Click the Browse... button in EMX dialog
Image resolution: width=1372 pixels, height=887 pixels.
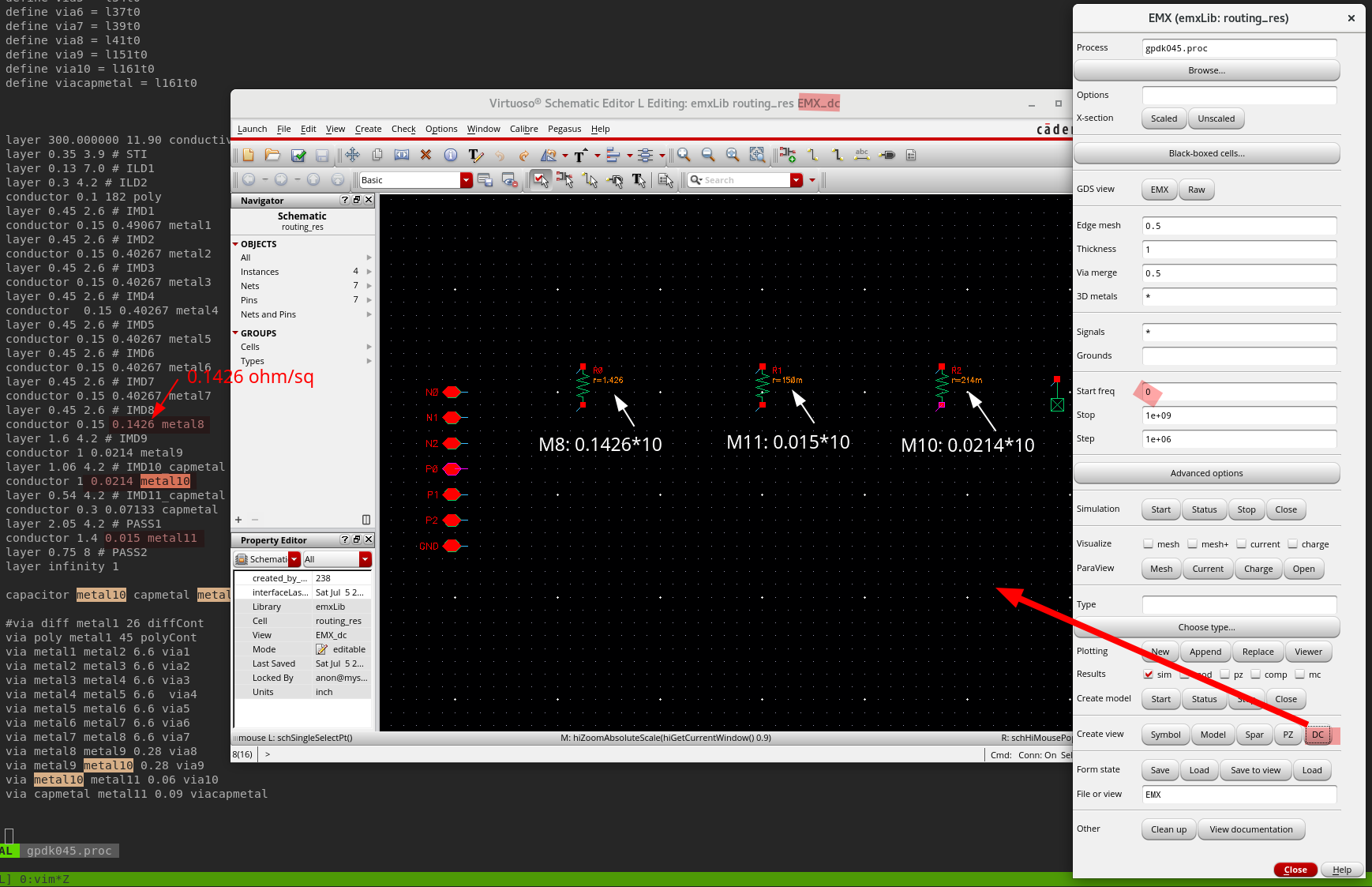[x=1206, y=70]
